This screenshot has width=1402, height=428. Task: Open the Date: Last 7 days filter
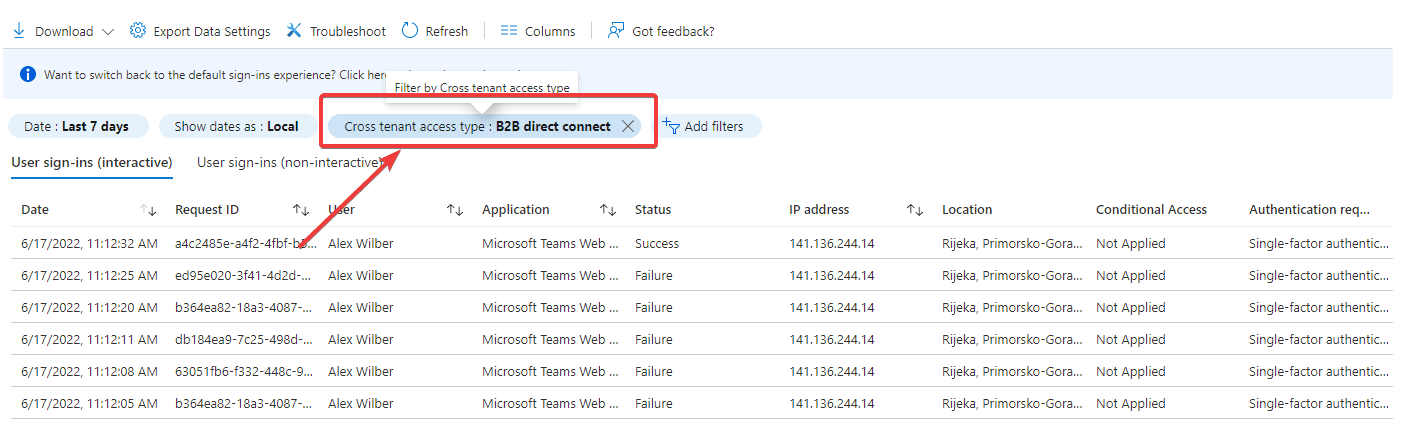78,126
